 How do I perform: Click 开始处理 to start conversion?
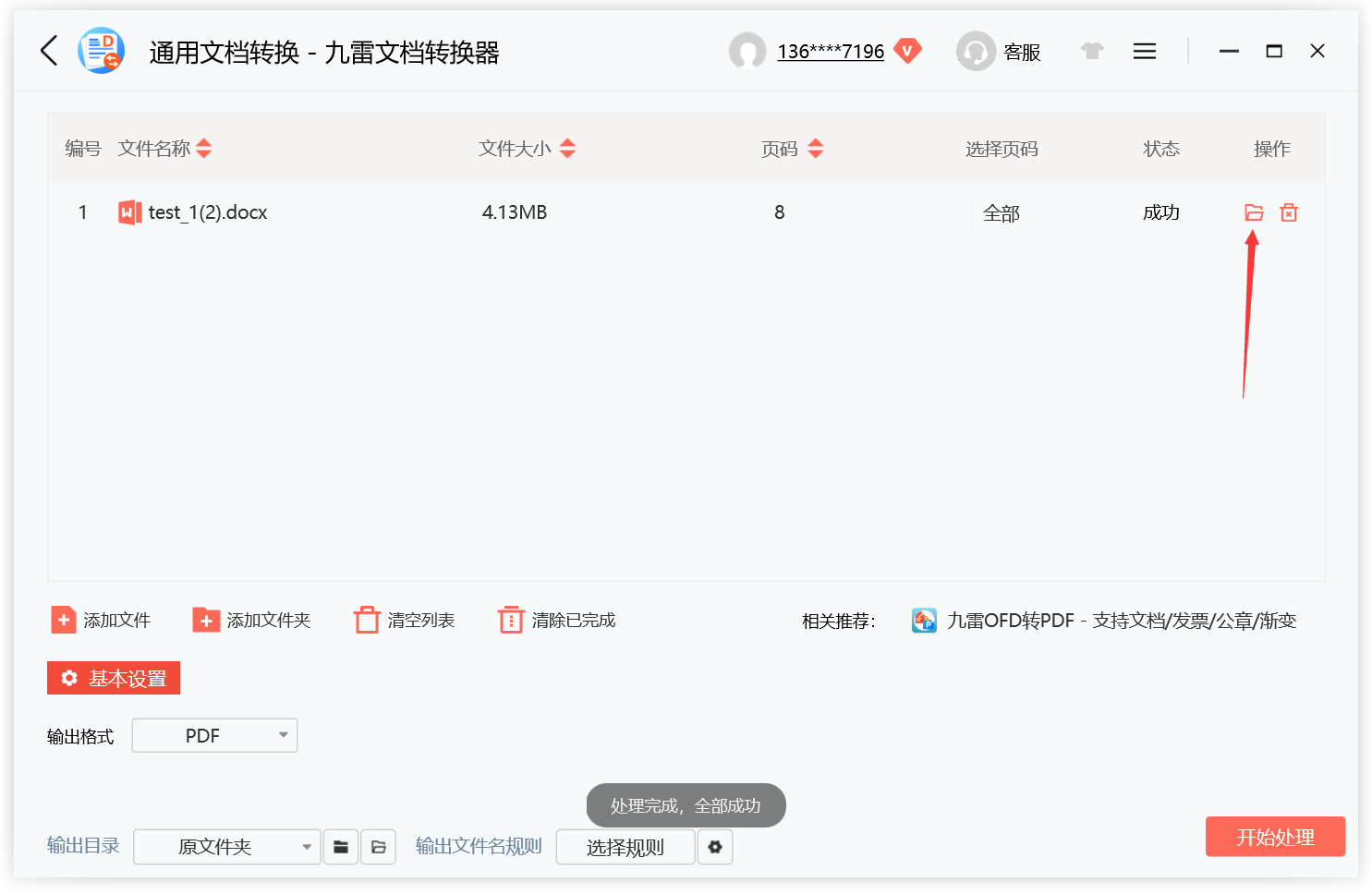(1275, 837)
